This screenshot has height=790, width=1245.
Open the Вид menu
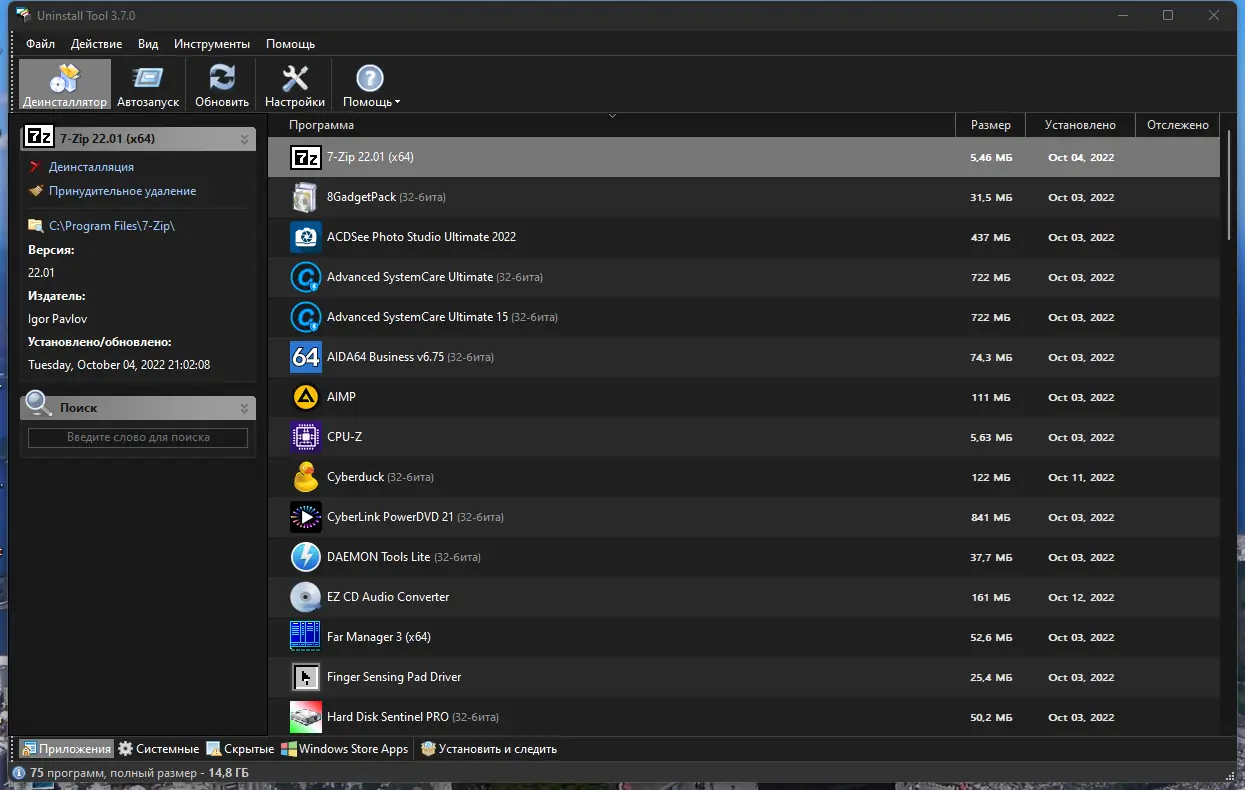(x=148, y=44)
